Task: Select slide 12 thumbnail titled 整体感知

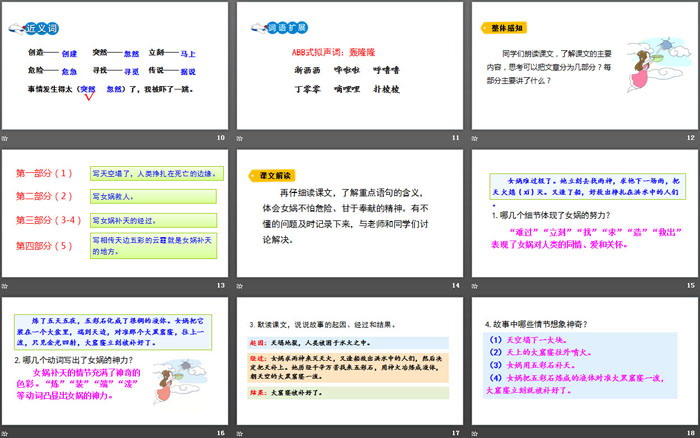Action: point(585,66)
